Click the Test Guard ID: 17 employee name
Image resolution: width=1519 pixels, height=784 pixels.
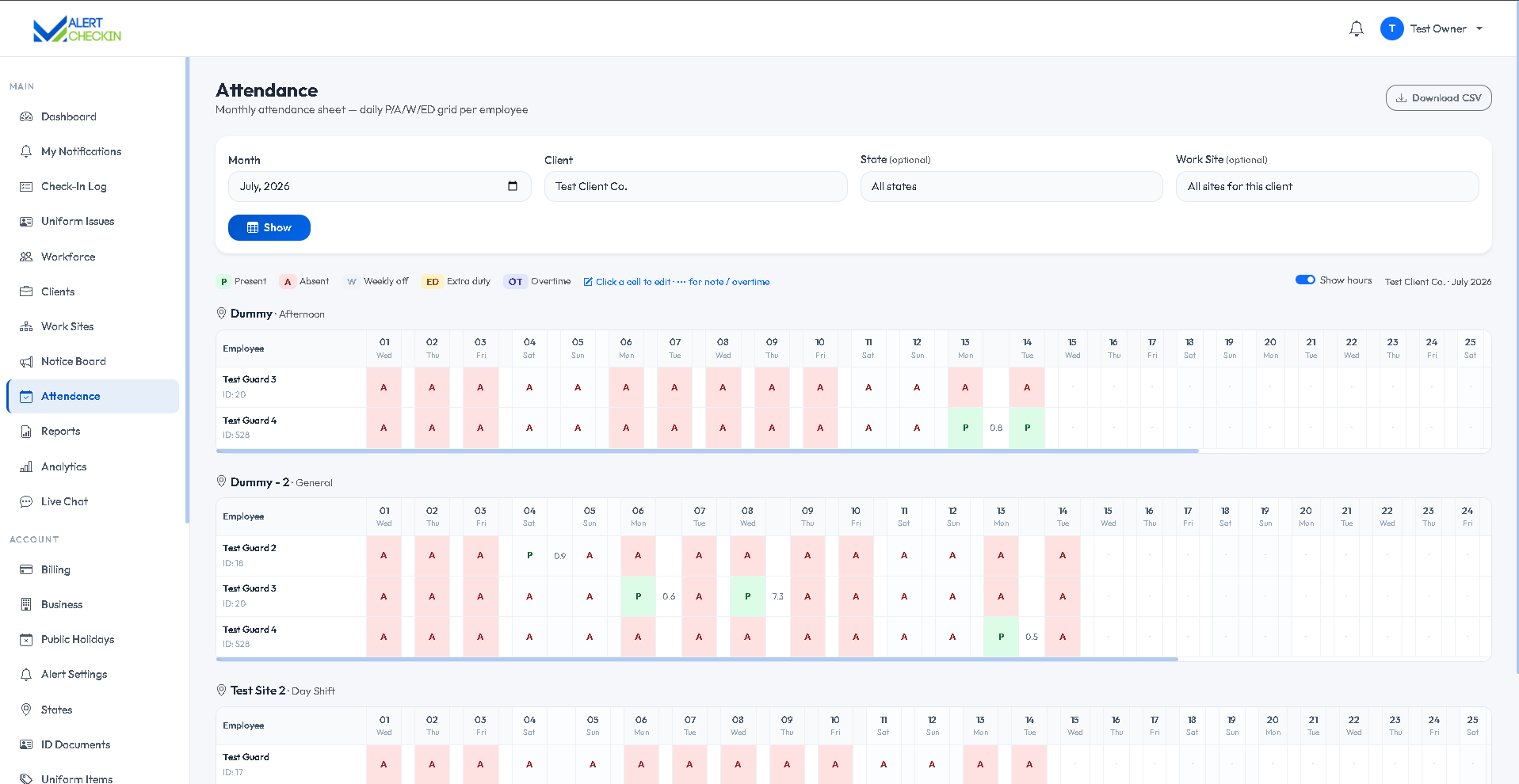[246, 757]
